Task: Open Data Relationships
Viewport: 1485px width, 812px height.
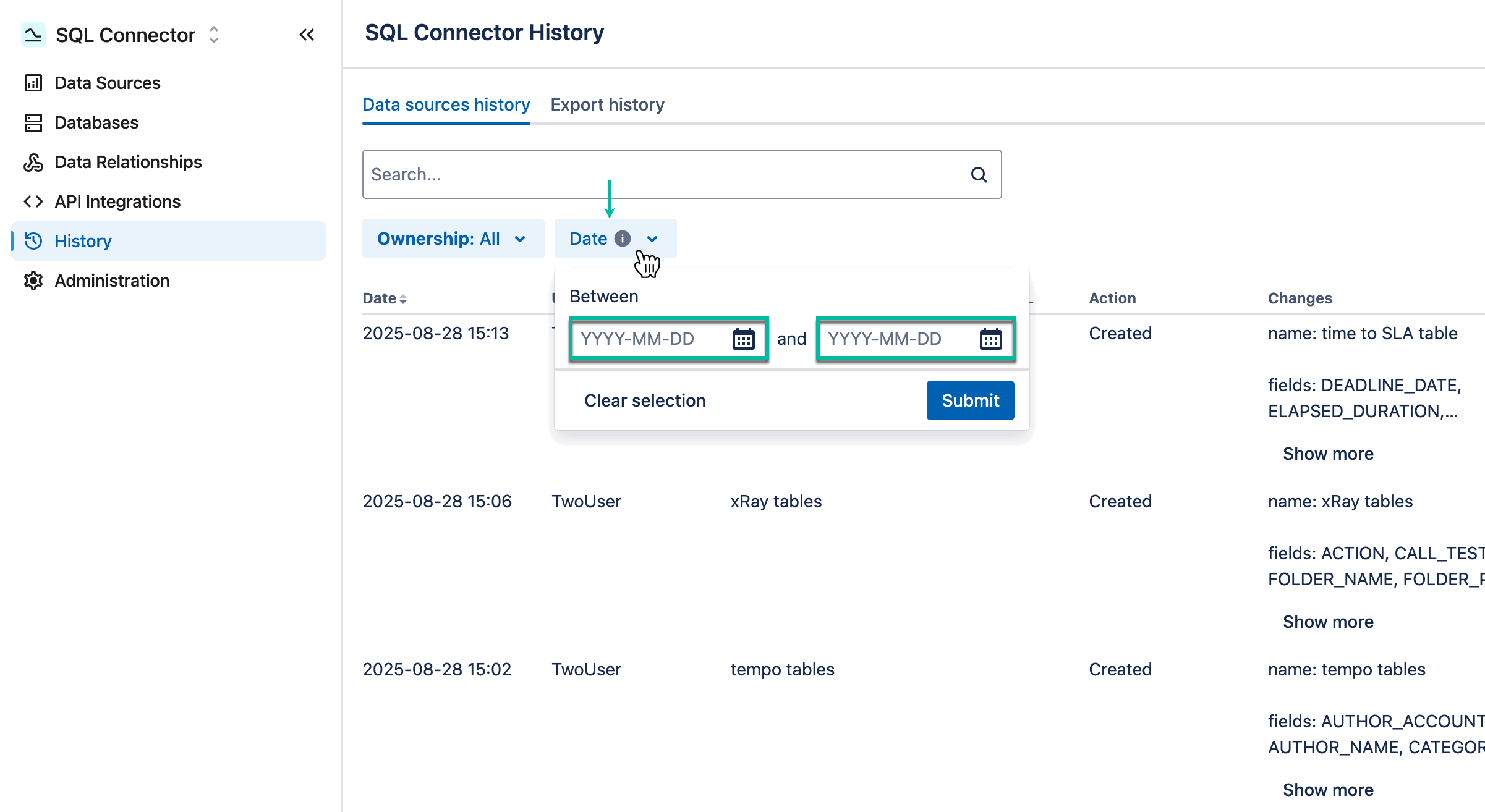Action: 127,162
